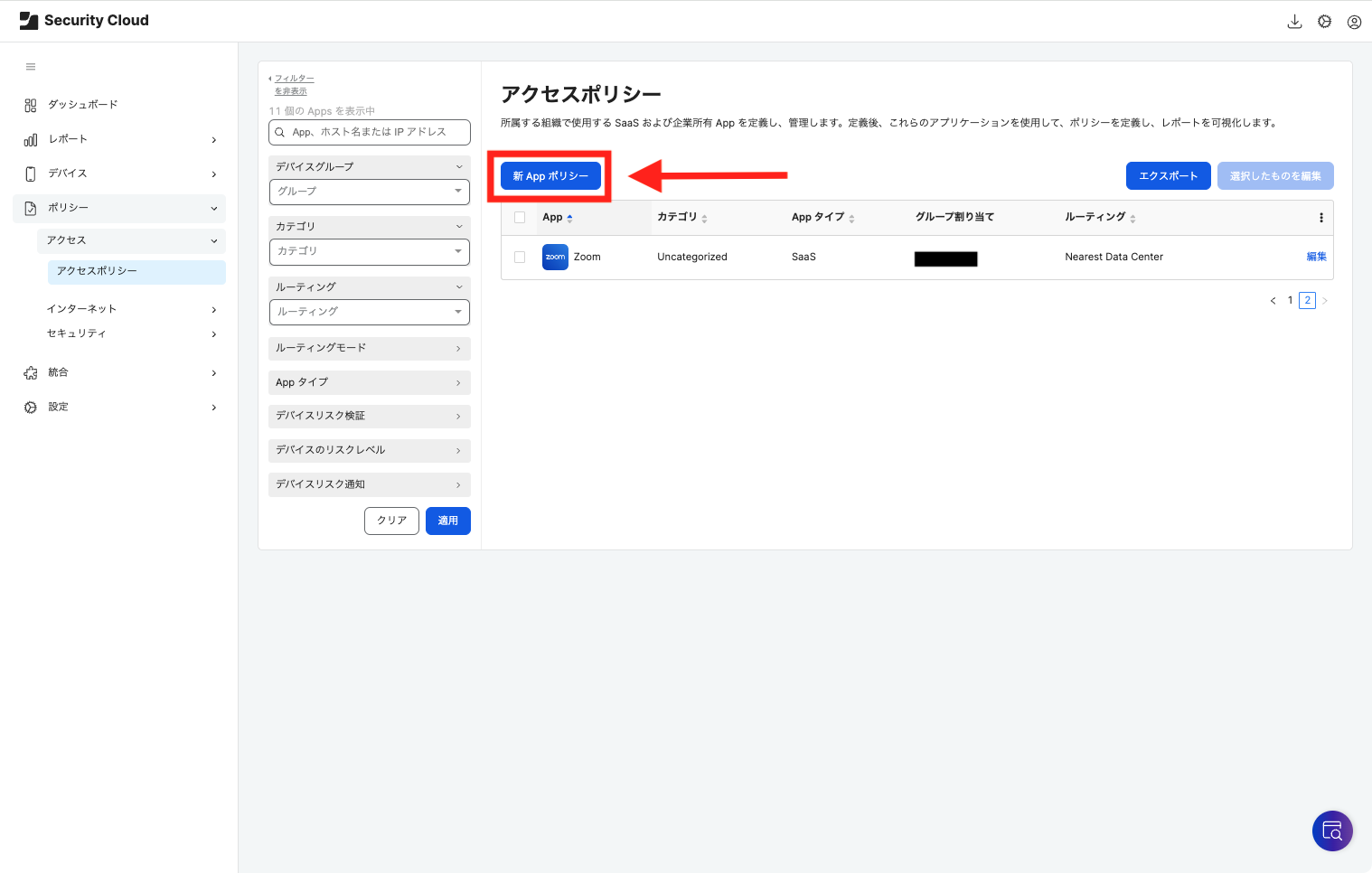Click the SaaS app type cell
Viewport: 1372px width, 873px height.
tap(803, 258)
